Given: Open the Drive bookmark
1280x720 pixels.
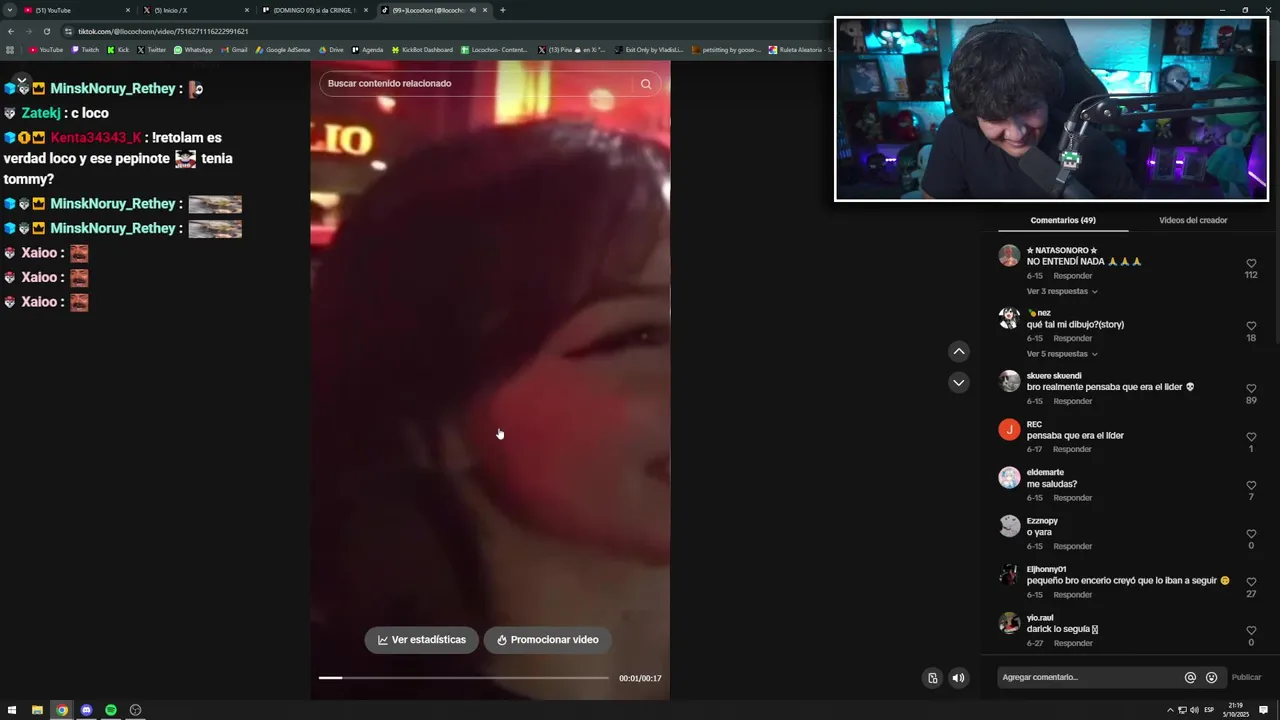Looking at the screenshot, I should [330, 50].
